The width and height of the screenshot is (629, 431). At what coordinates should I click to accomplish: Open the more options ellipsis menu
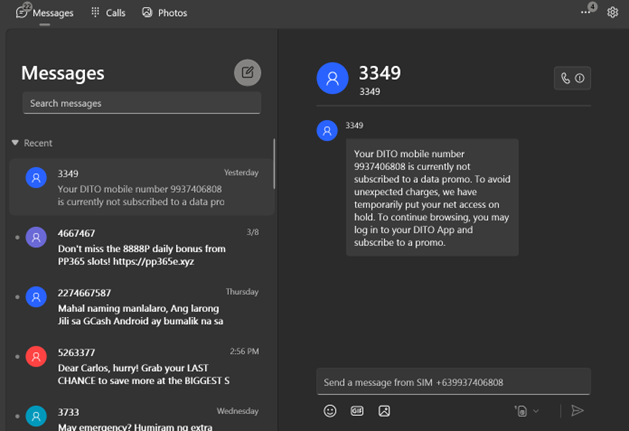pos(585,12)
